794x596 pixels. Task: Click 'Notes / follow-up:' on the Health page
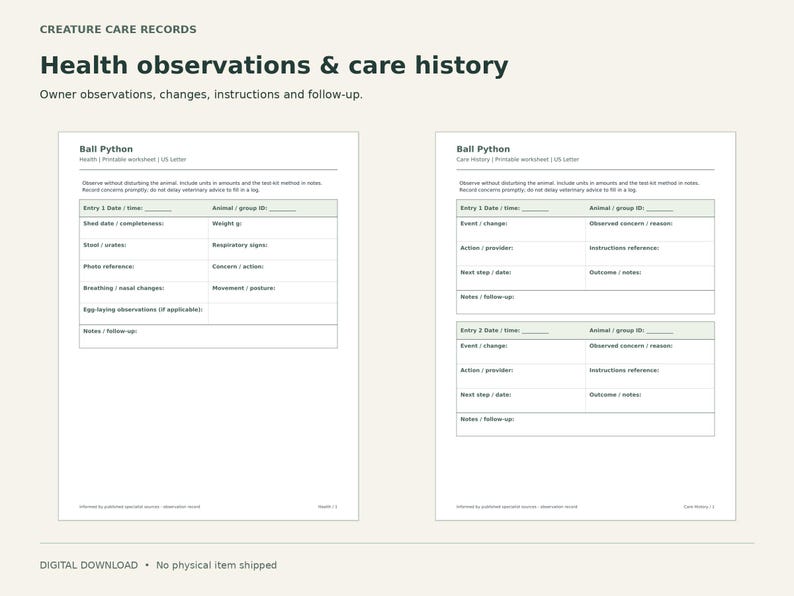point(209,336)
